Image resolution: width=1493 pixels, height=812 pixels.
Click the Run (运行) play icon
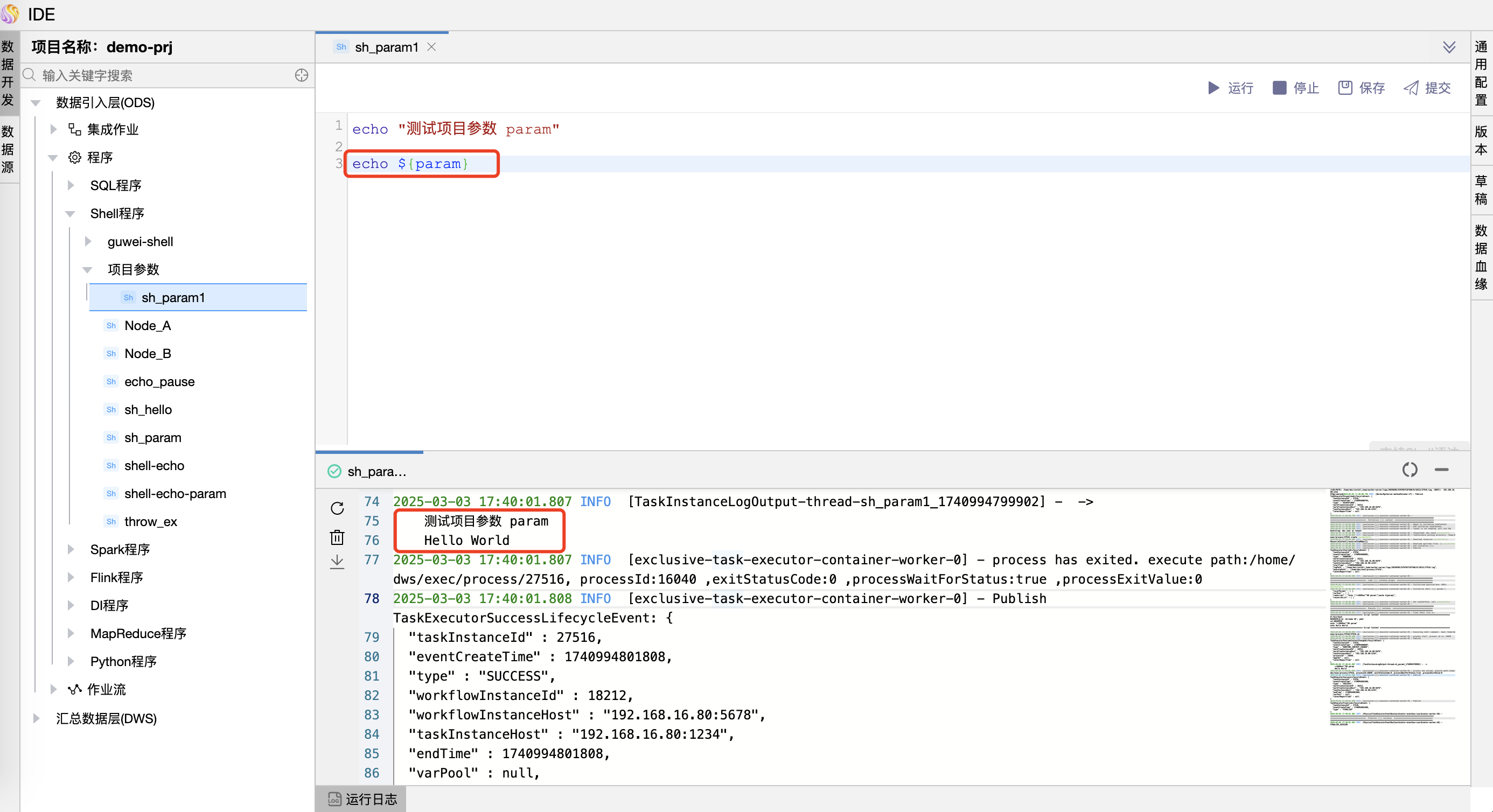1213,88
